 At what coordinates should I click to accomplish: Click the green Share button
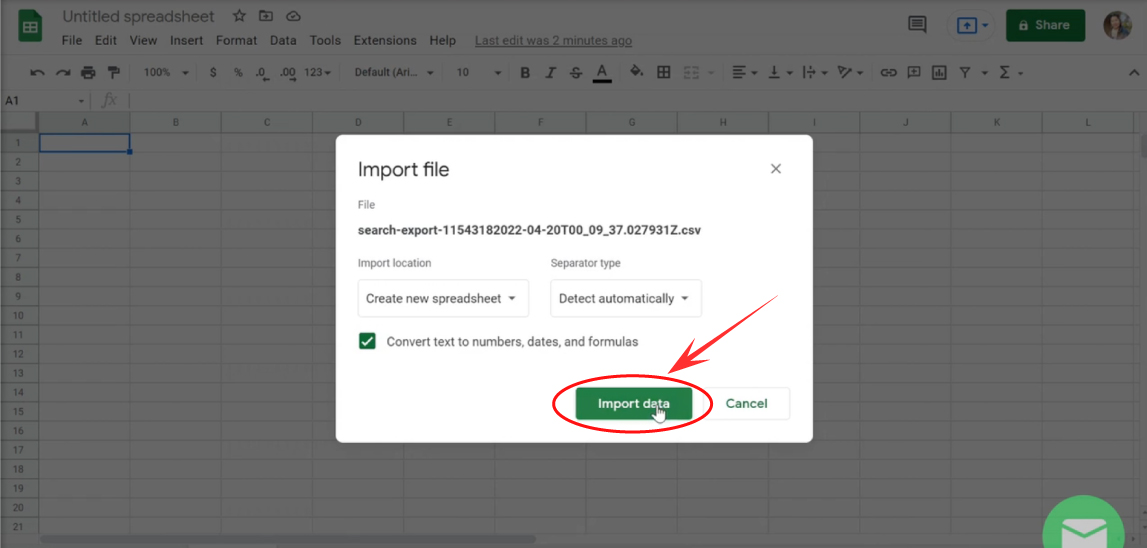click(x=1045, y=25)
